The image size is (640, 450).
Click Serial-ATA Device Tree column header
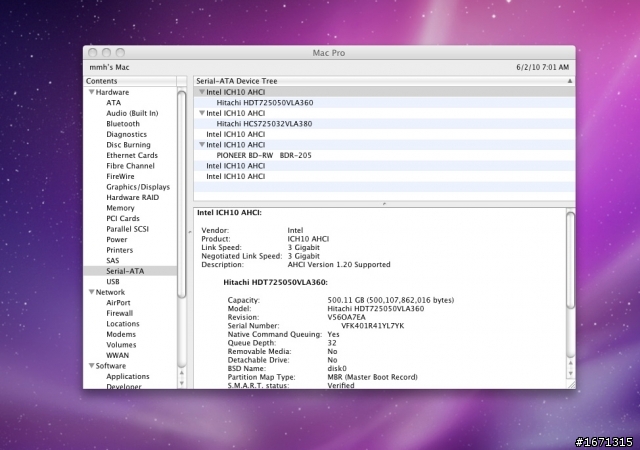click(x=384, y=81)
